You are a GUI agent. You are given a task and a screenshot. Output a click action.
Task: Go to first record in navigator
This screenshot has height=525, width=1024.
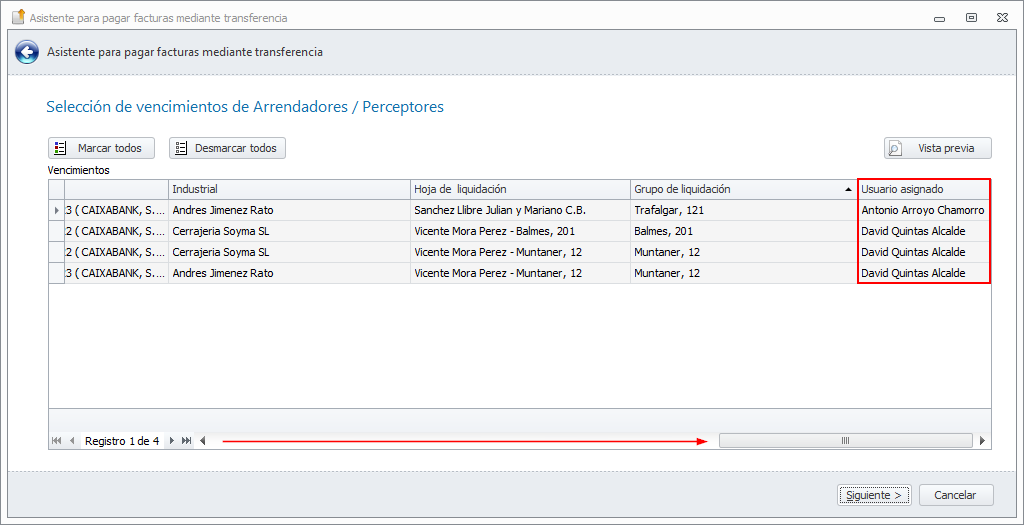tap(56, 441)
